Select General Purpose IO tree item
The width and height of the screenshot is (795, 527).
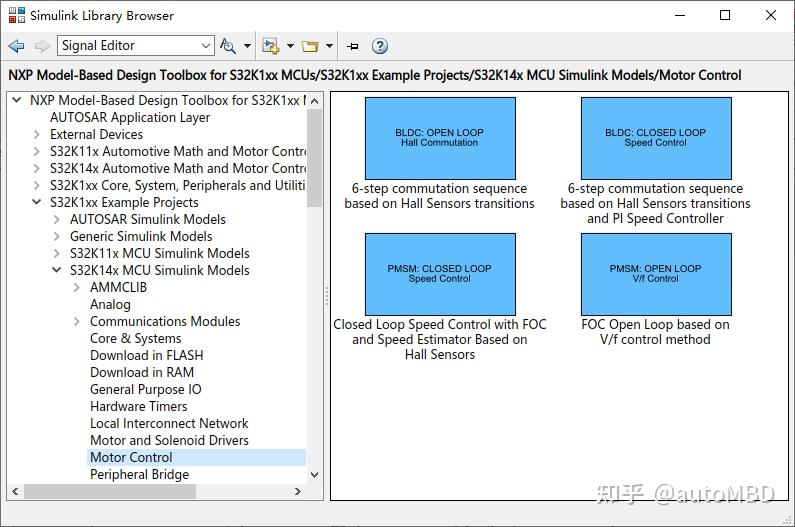click(146, 389)
